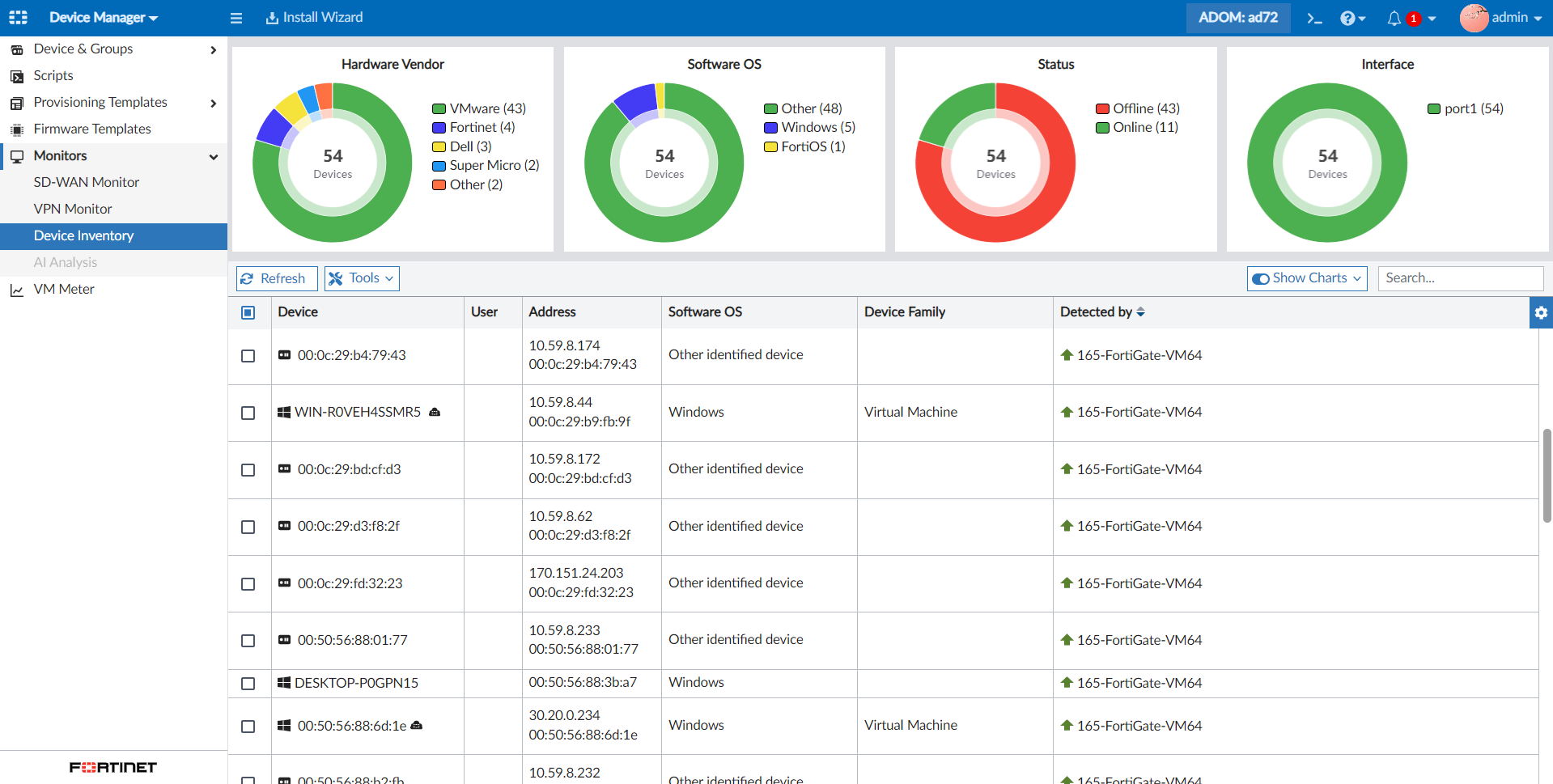Viewport: 1553px width, 784px height.
Task: Expand the Device & Groups chevron
Action: coord(213,49)
